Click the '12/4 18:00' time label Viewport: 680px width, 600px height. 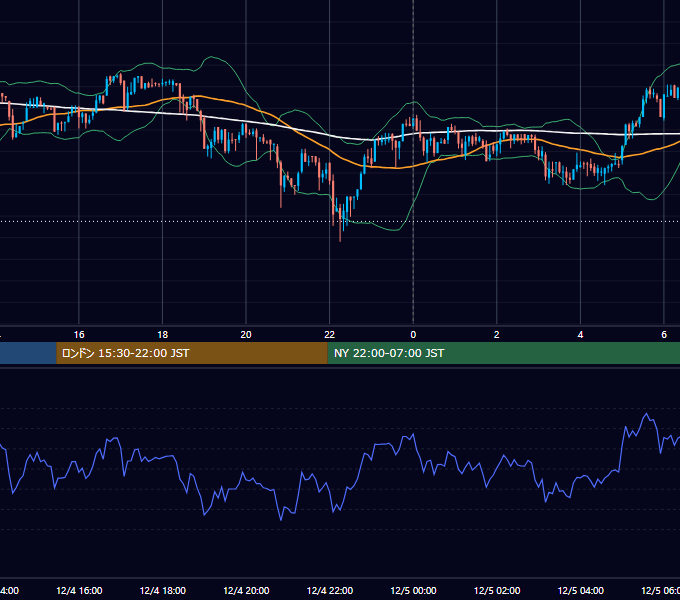click(163, 590)
